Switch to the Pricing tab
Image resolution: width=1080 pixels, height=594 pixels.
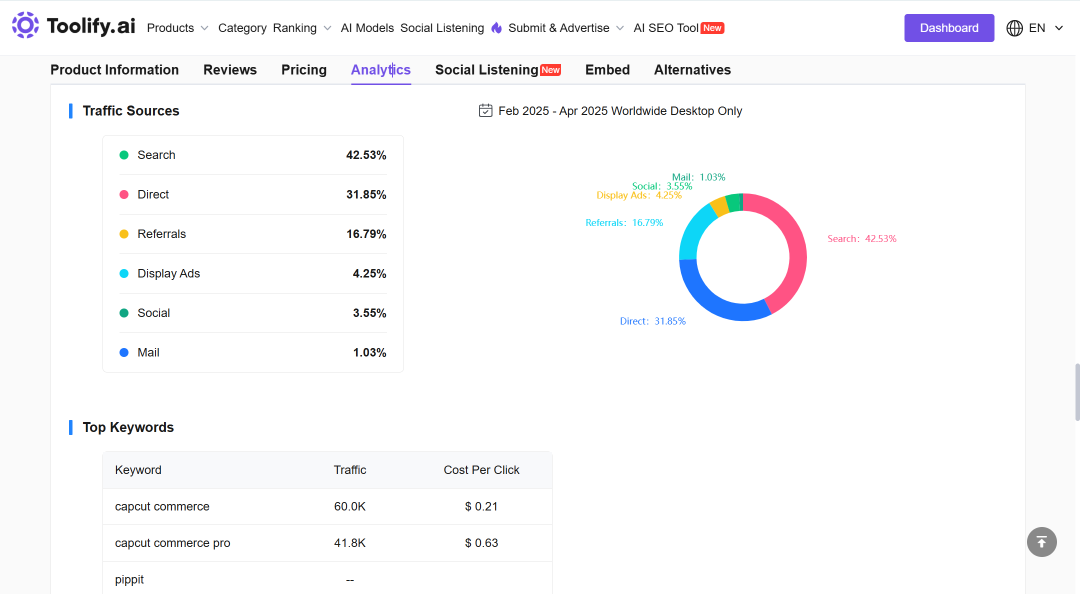pyautogui.click(x=304, y=70)
